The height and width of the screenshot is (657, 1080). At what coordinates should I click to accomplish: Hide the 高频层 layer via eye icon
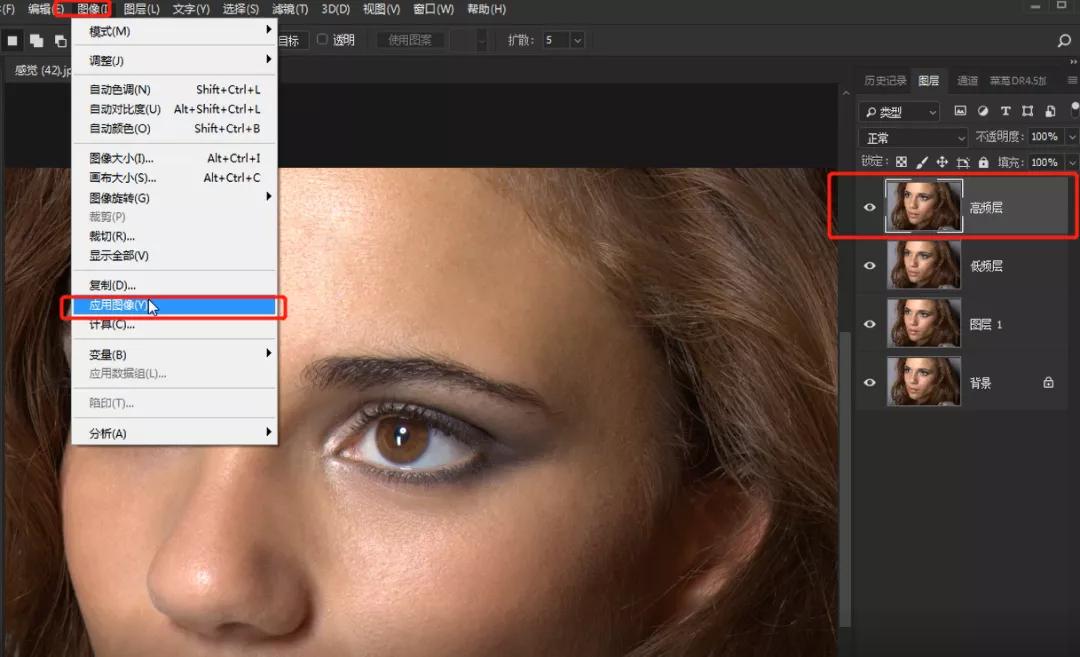(870, 207)
